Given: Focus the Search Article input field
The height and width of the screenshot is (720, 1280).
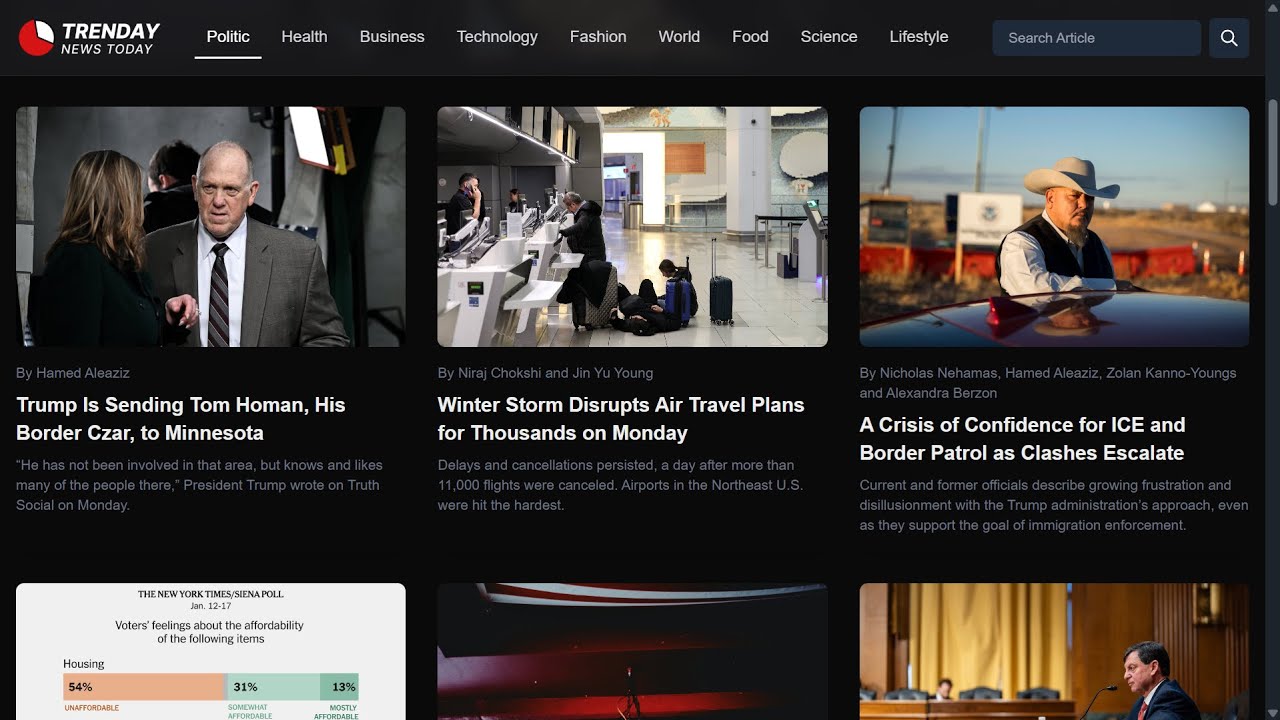Looking at the screenshot, I should 1097,38.
